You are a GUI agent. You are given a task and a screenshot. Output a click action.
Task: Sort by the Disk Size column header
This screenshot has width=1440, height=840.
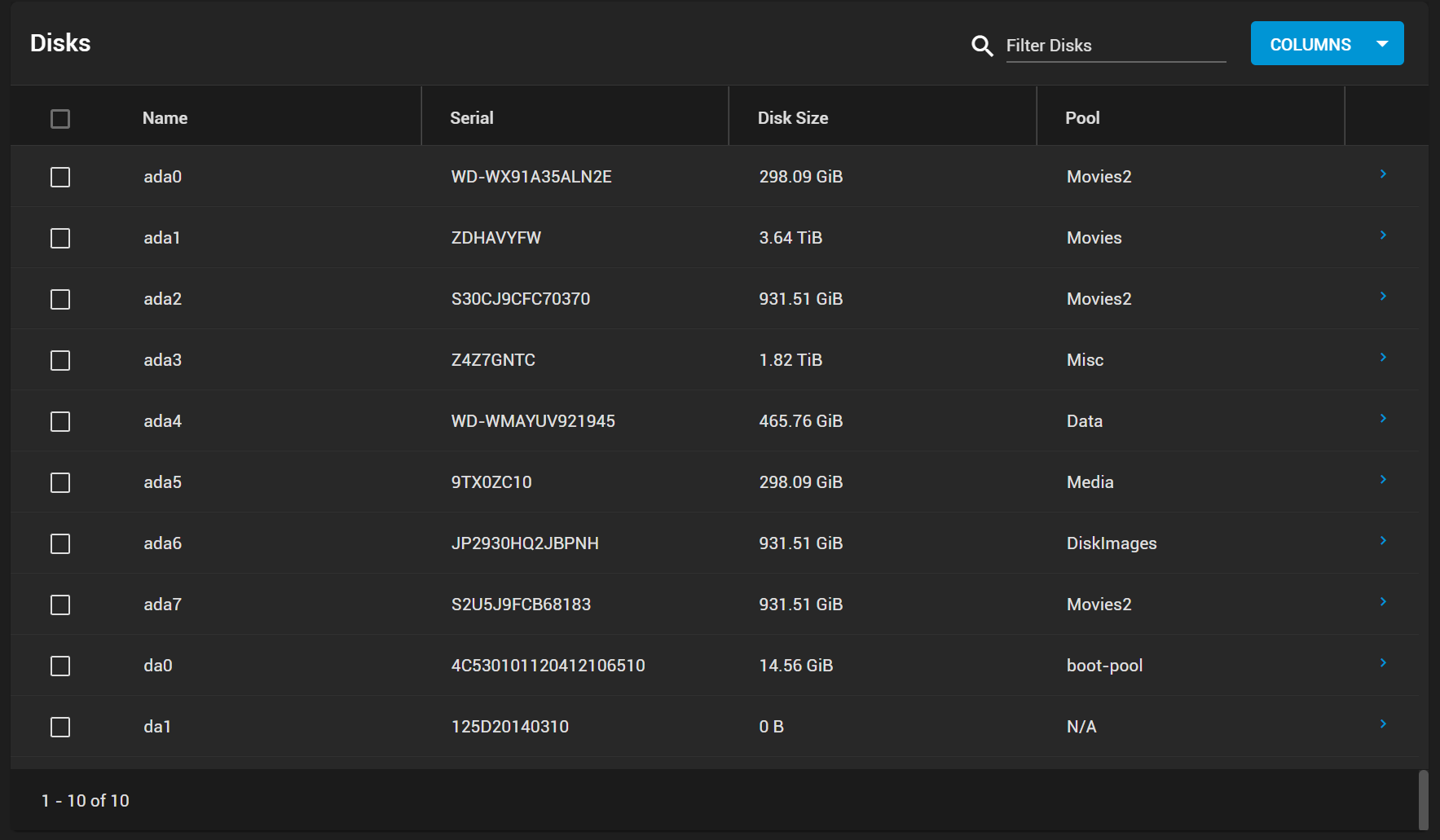click(793, 118)
